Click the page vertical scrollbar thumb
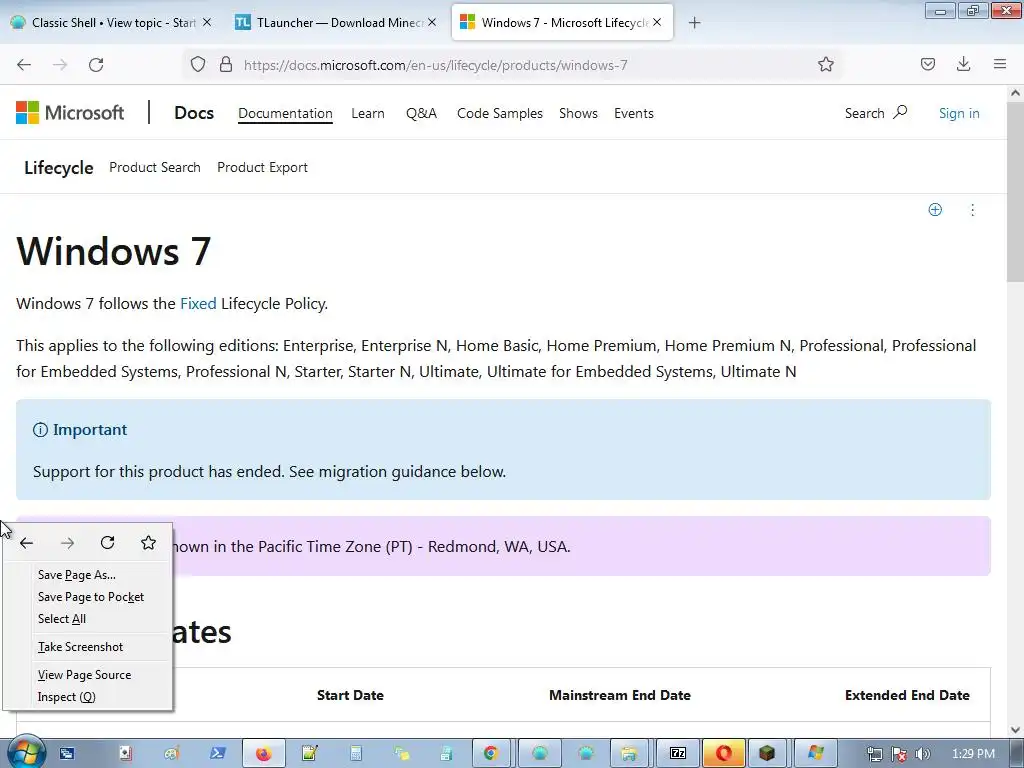 [1015, 193]
